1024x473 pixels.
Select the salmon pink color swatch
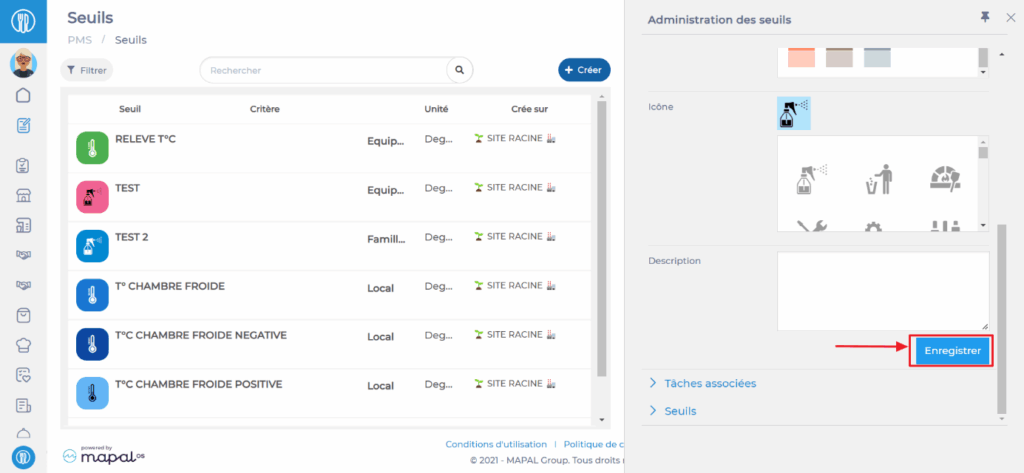point(802,57)
